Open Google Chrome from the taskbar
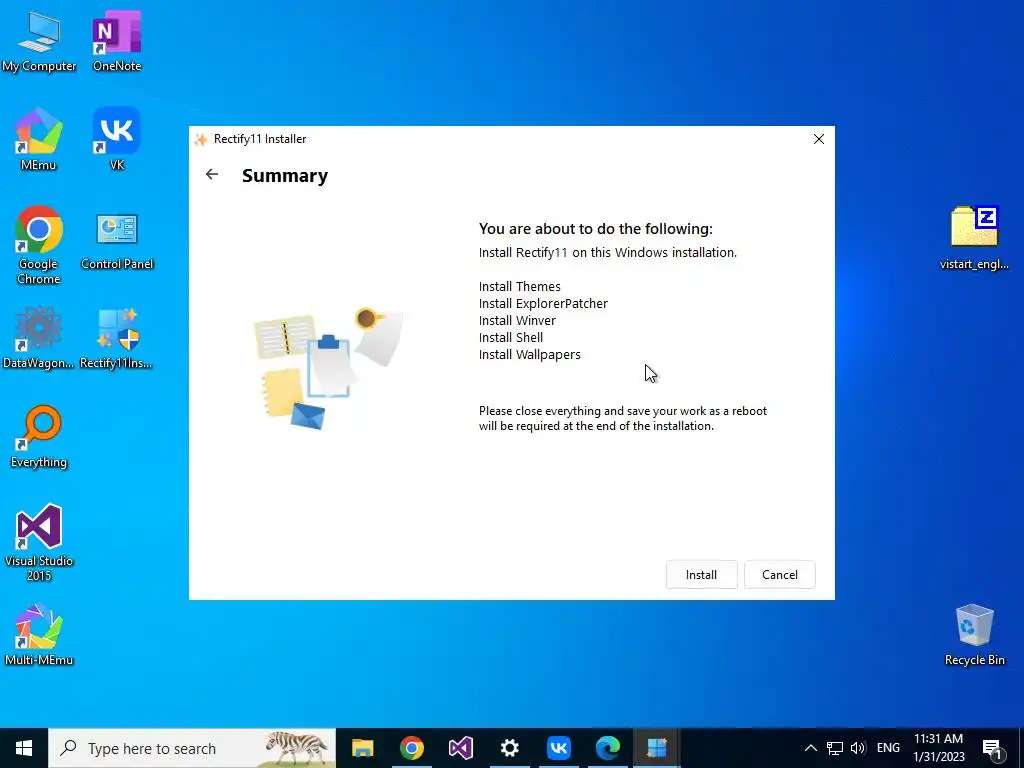The height and width of the screenshot is (768, 1024). (x=411, y=748)
